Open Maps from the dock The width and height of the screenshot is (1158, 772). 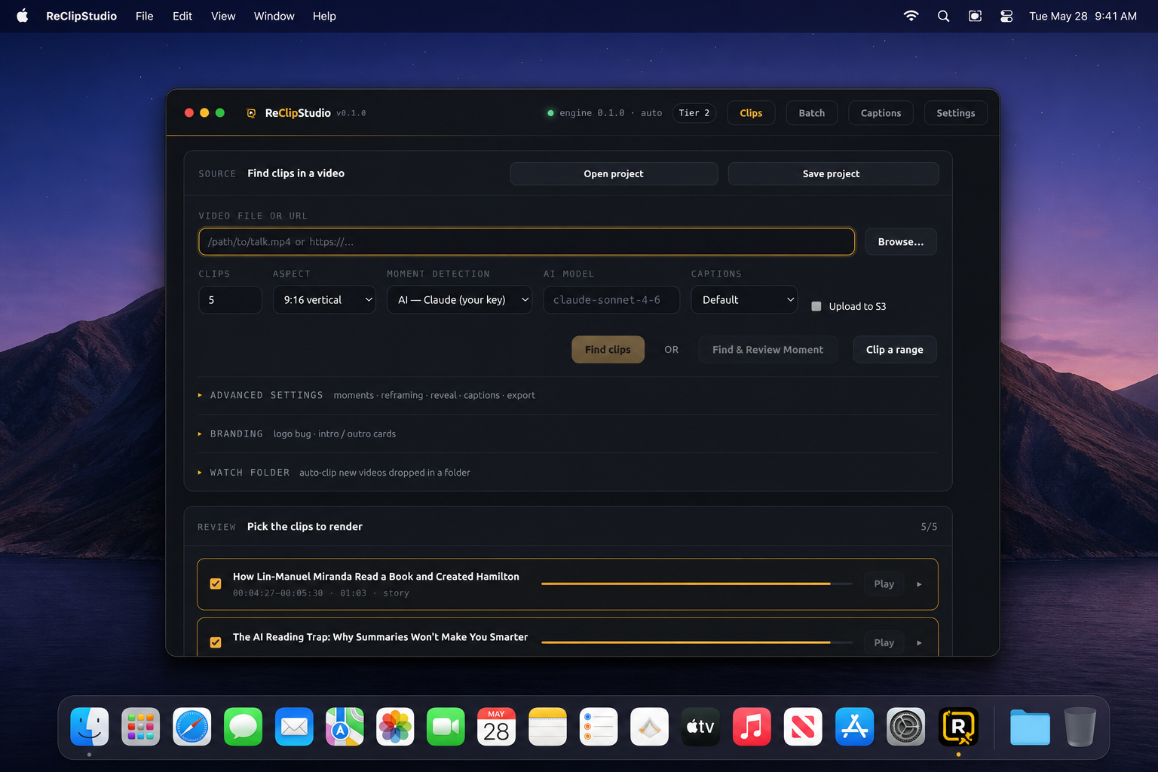click(x=345, y=727)
